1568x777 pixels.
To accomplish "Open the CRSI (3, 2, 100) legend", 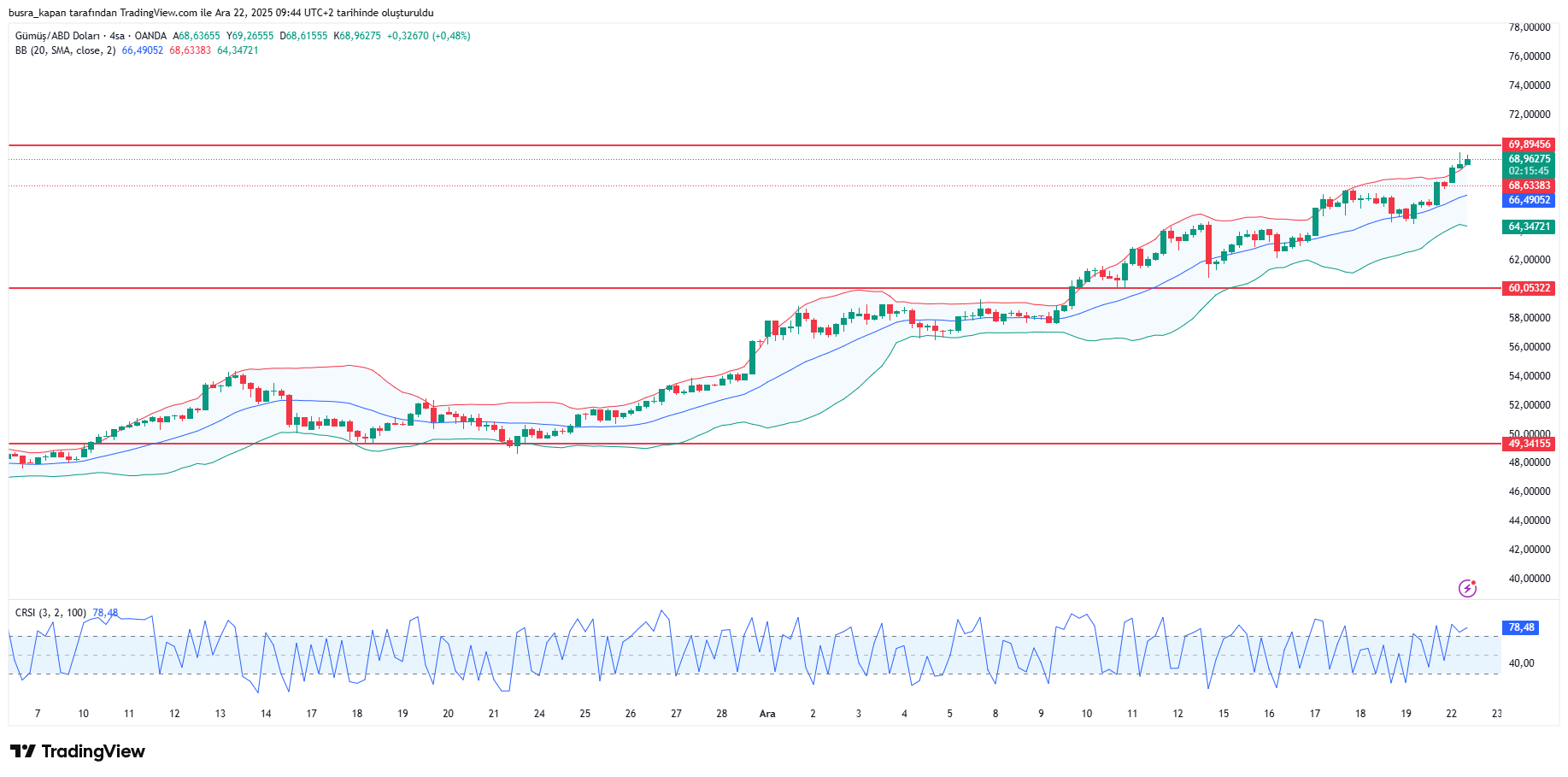I will coord(50,613).
